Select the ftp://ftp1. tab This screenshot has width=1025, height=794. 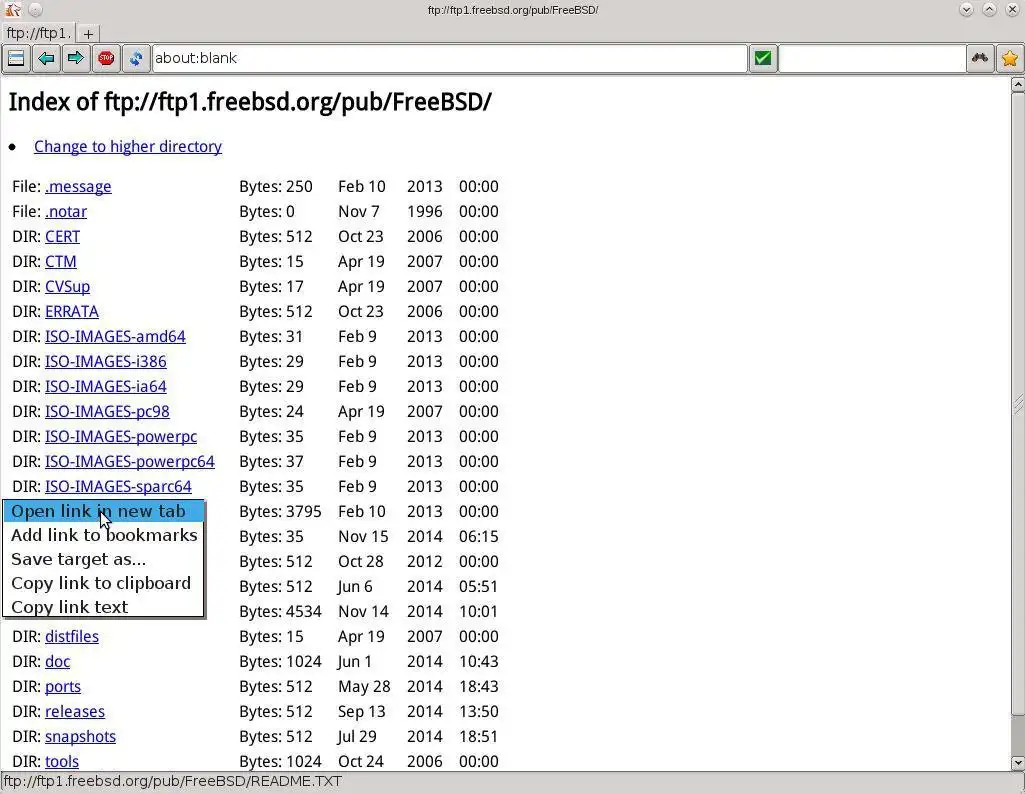(39, 33)
